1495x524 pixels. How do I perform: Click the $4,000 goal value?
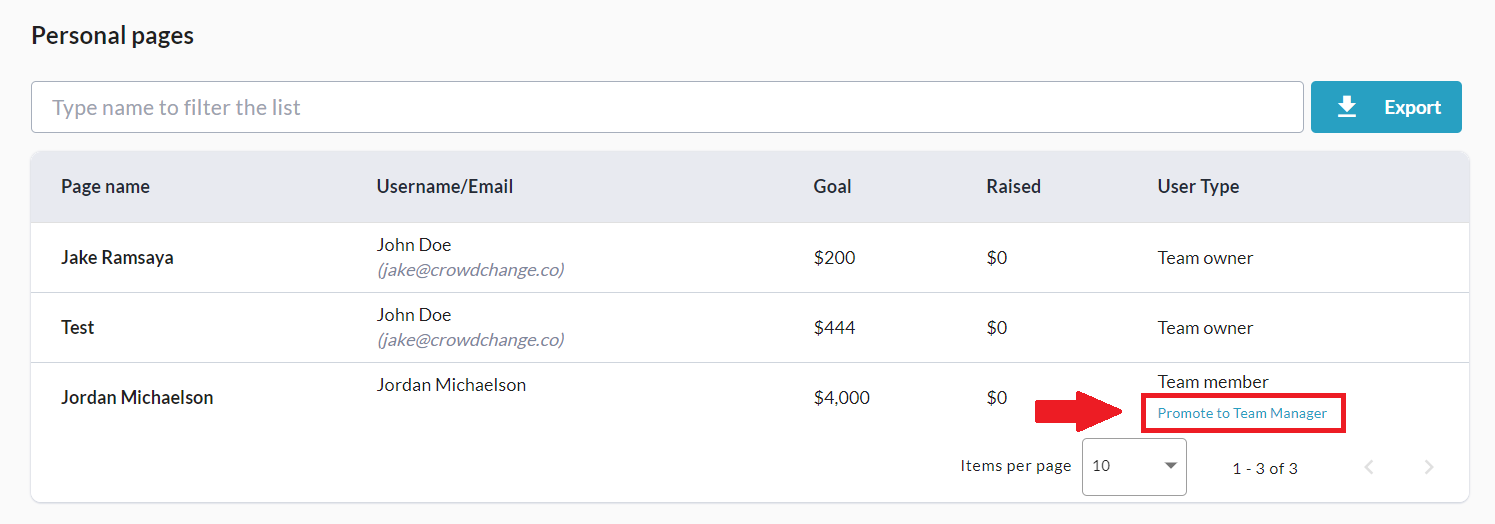click(x=841, y=397)
